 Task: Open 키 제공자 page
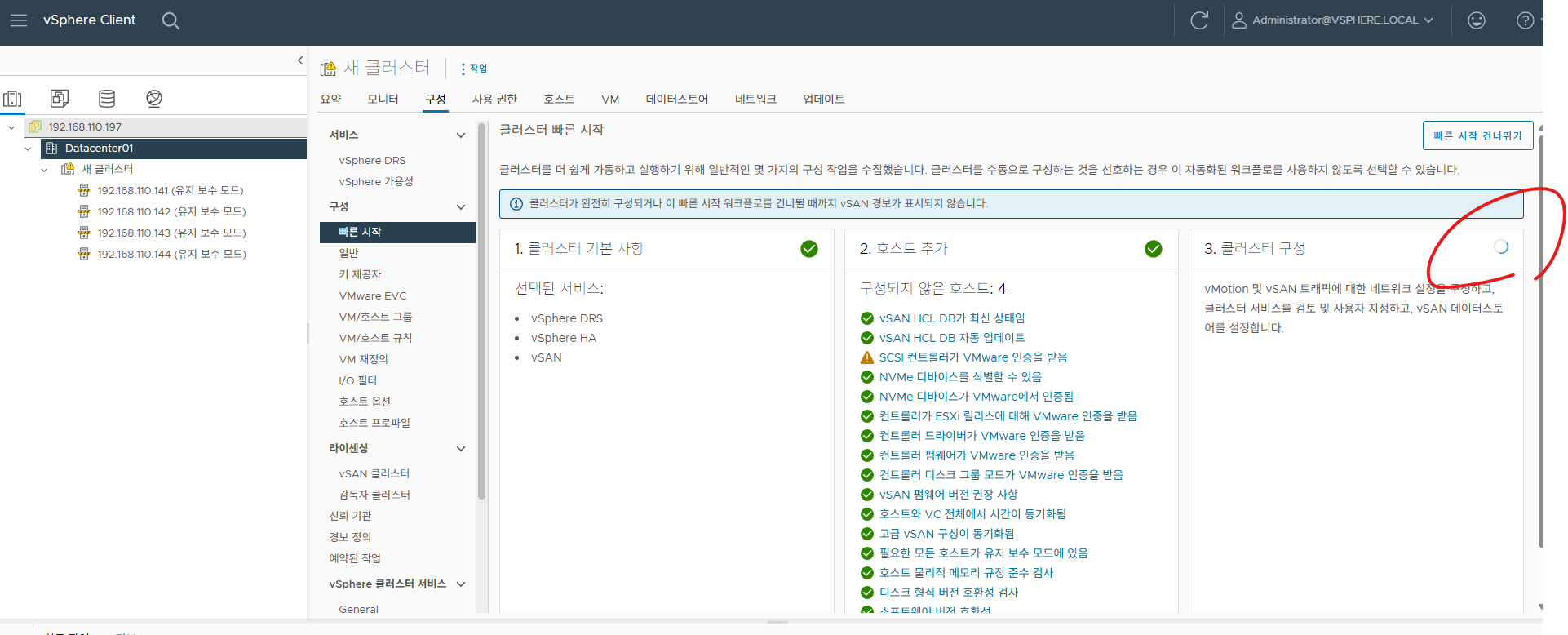360,275
